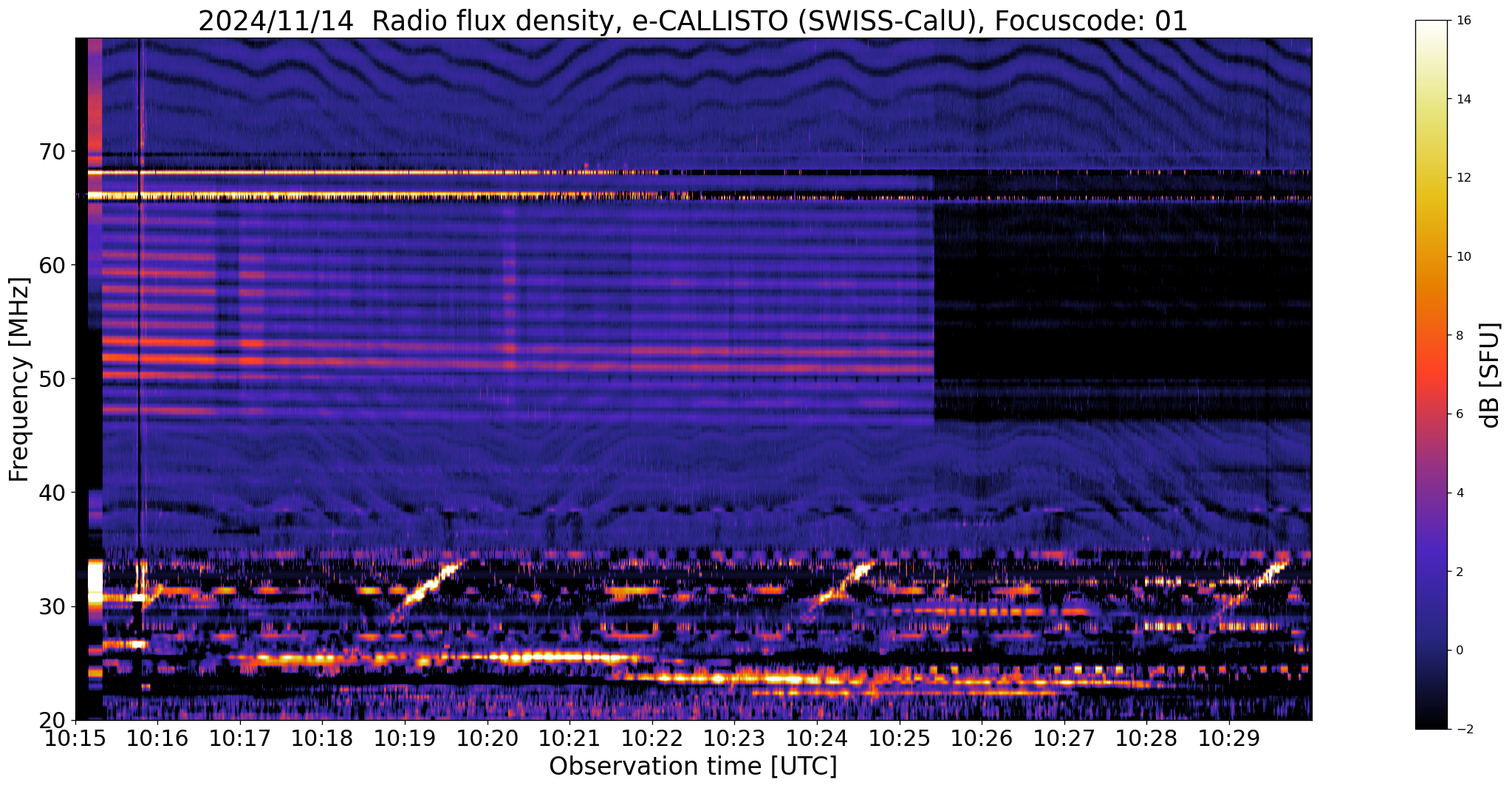Click the 10:24 time tick label
Screen dimensions: 1512x788
(817, 739)
